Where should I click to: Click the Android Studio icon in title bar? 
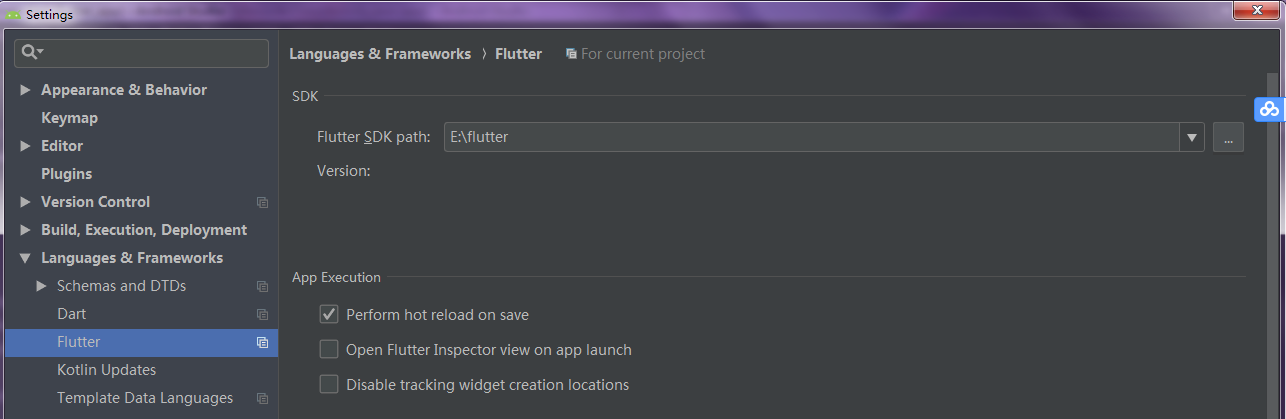tap(13, 15)
